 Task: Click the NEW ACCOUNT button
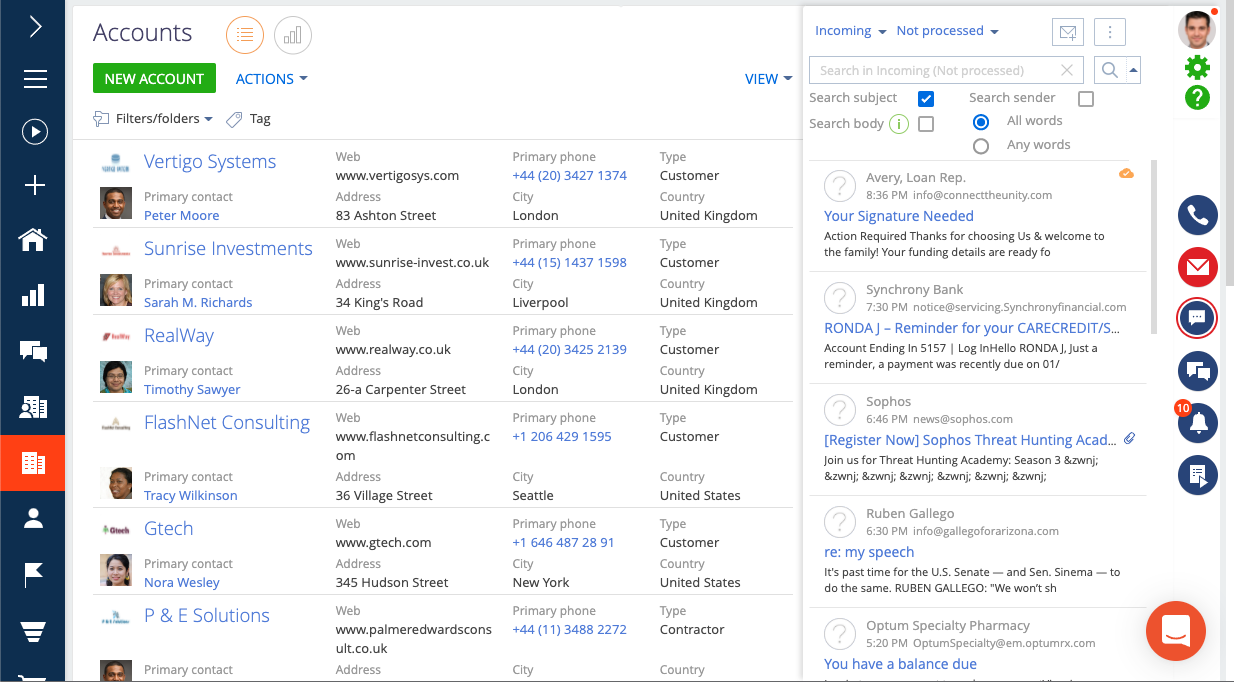click(x=154, y=78)
